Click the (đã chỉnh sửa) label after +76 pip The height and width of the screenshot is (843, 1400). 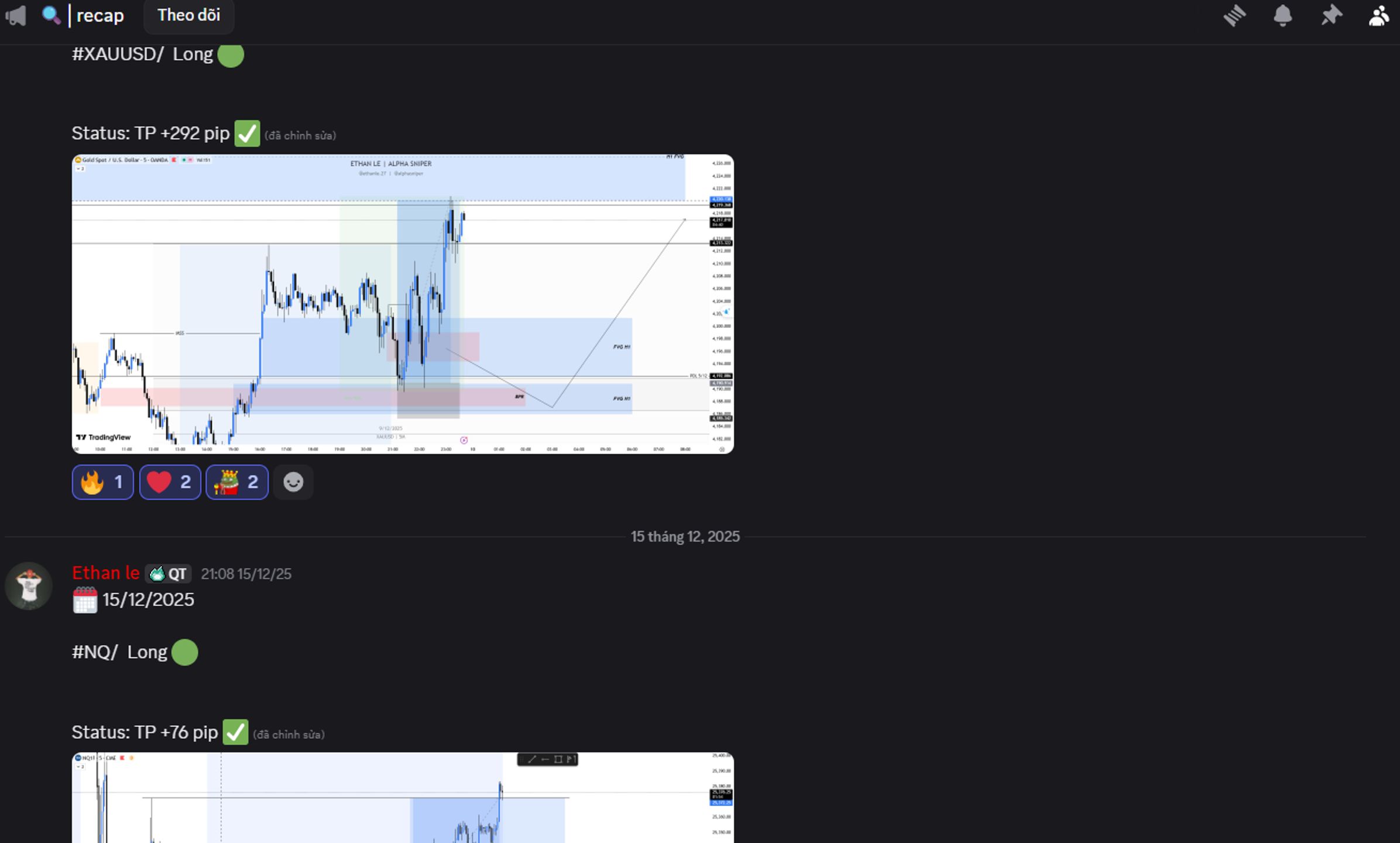point(289,734)
